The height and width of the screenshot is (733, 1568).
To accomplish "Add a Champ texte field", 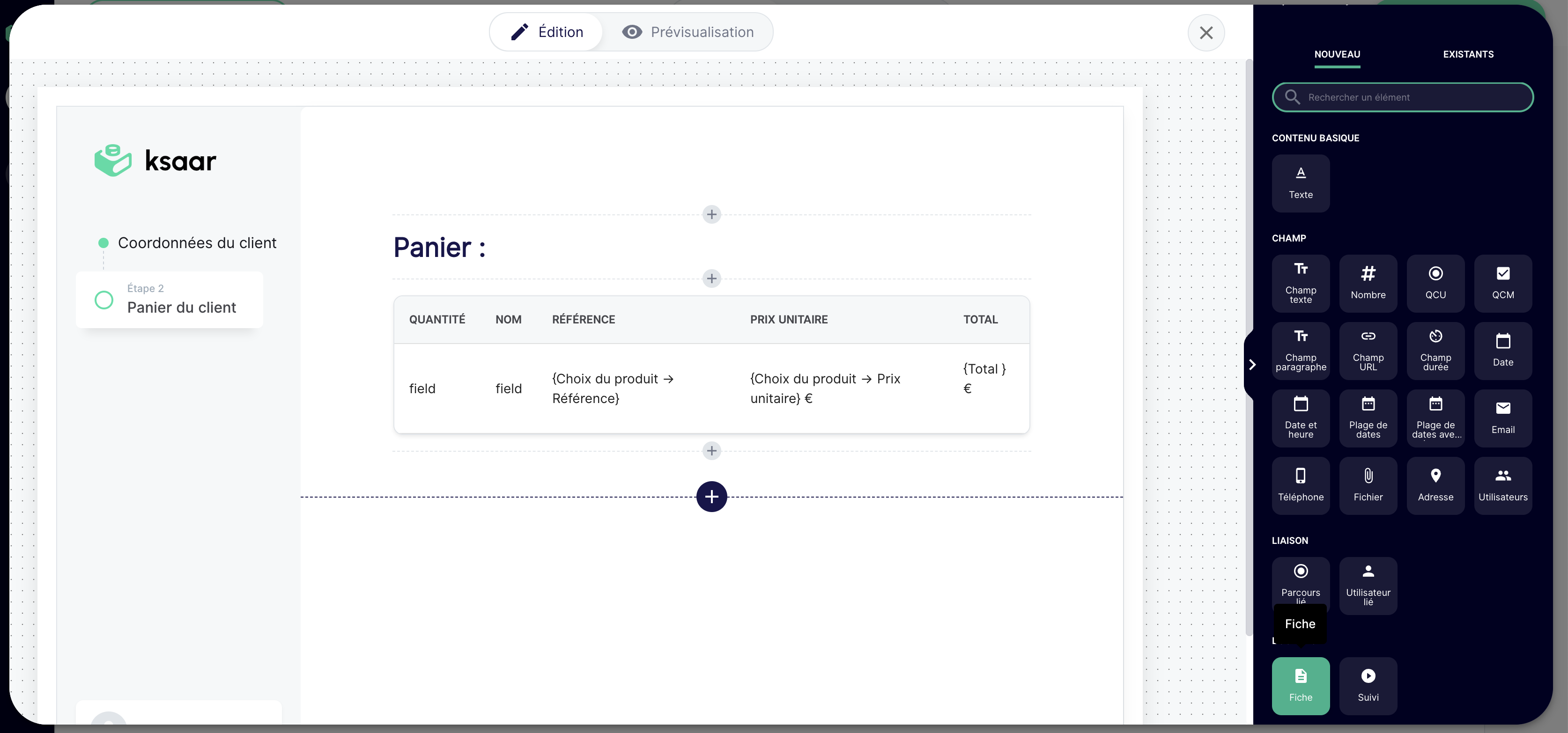I will (x=1300, y=284).
